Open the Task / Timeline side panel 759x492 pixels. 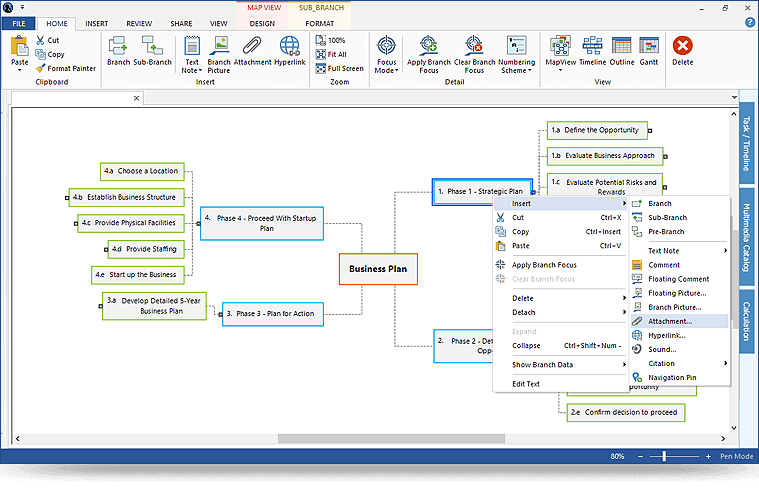747,143
